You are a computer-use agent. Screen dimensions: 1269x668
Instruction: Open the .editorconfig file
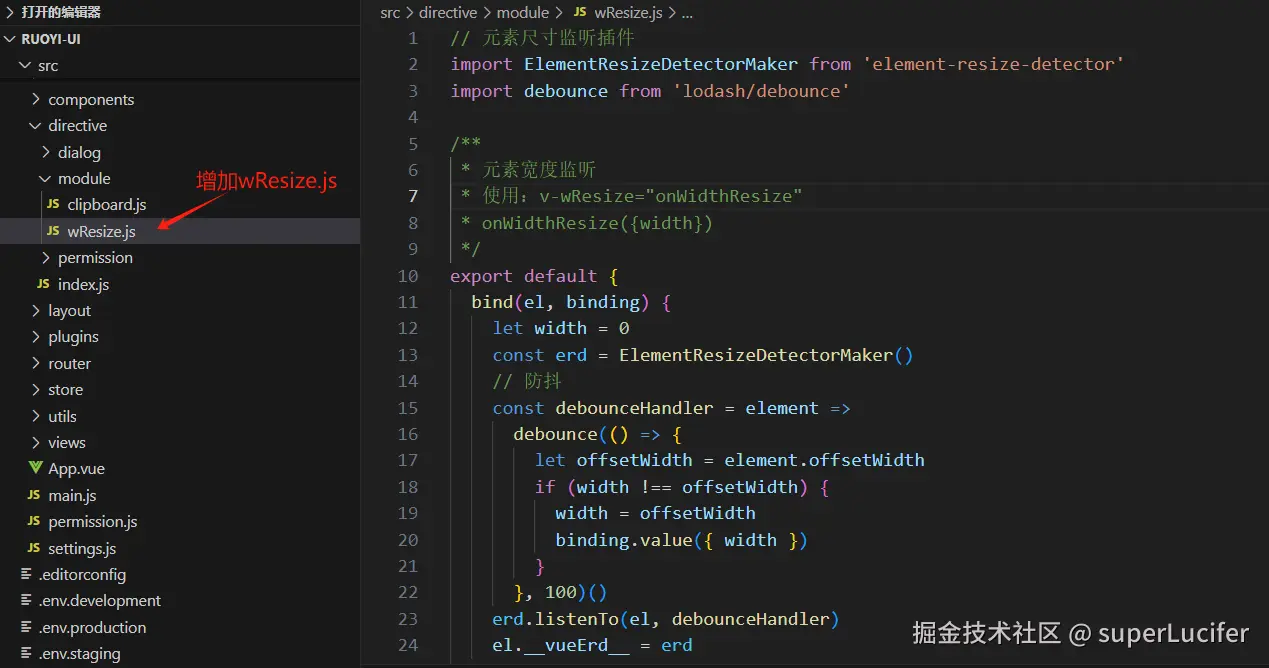[x=82, y=575]
